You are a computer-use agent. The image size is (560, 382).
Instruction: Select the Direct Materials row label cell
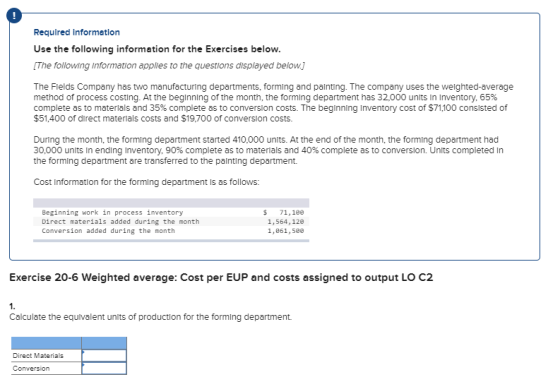[x=46, y=356]
